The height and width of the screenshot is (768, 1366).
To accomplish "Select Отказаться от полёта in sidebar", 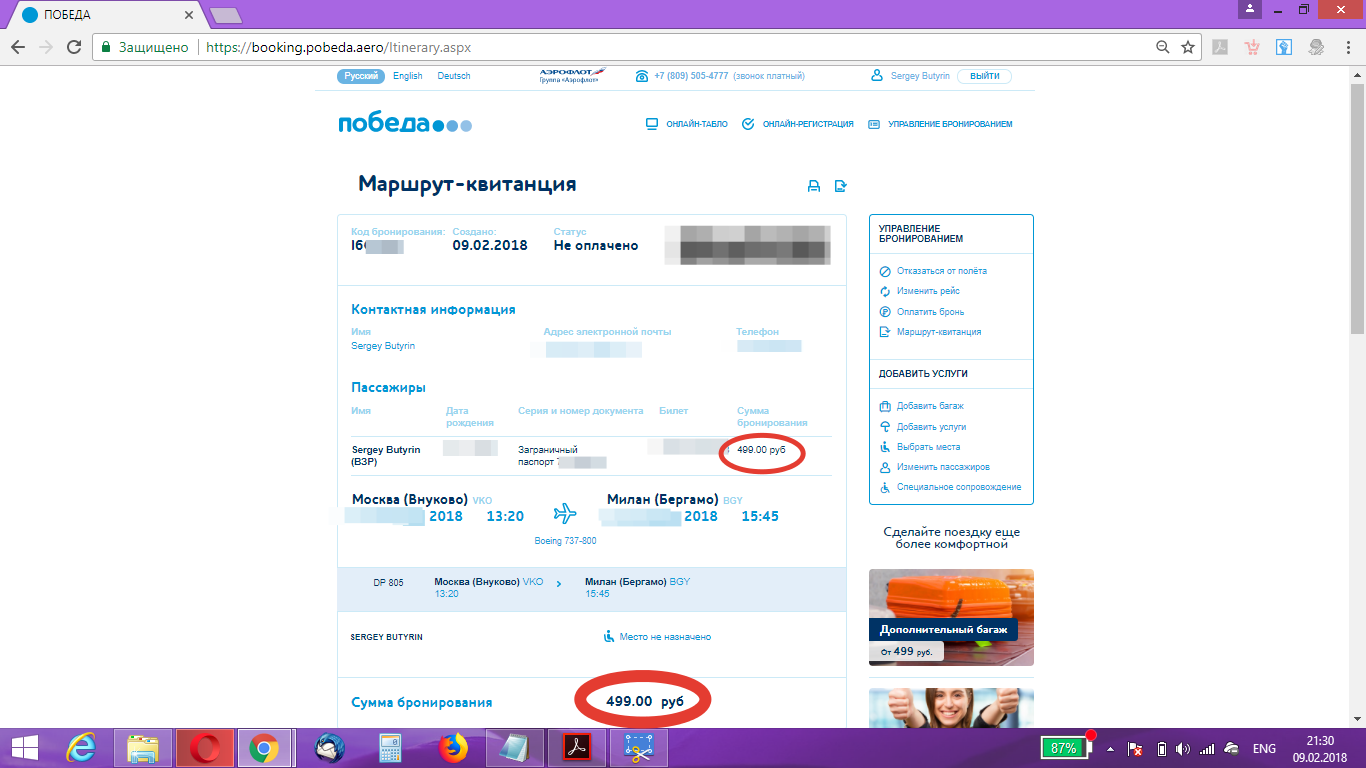I will (x=941, y=271).
